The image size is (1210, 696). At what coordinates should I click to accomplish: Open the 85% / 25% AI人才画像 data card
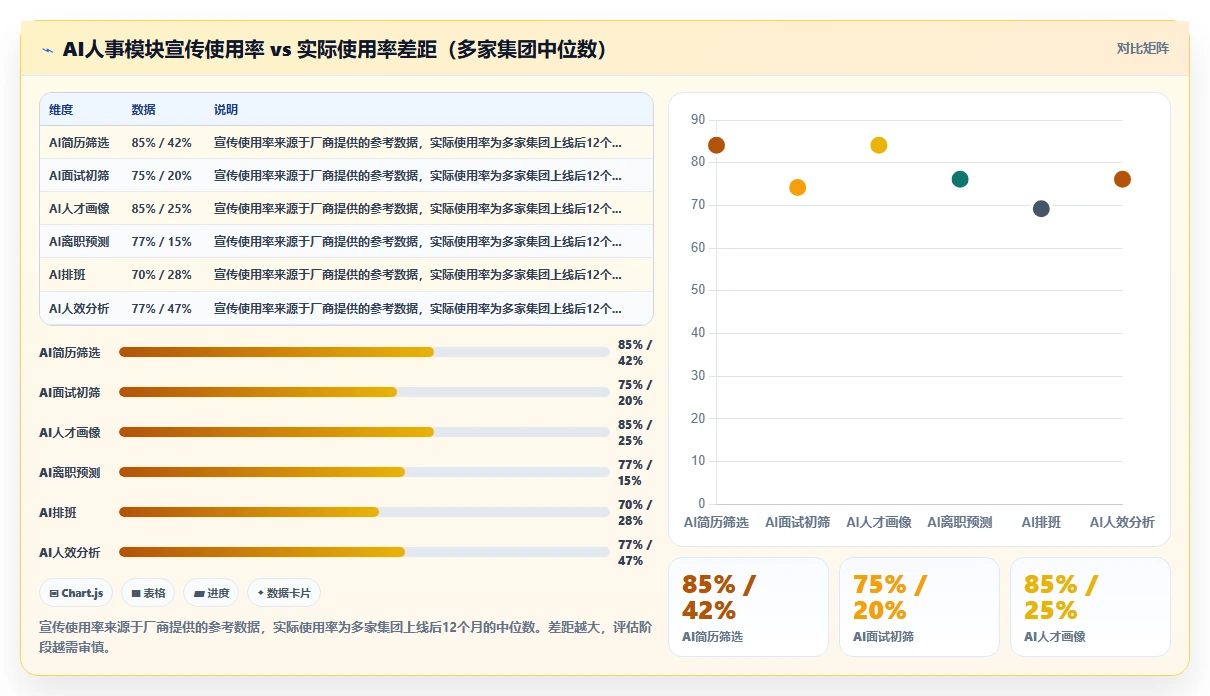click(x=1090, y=607)
